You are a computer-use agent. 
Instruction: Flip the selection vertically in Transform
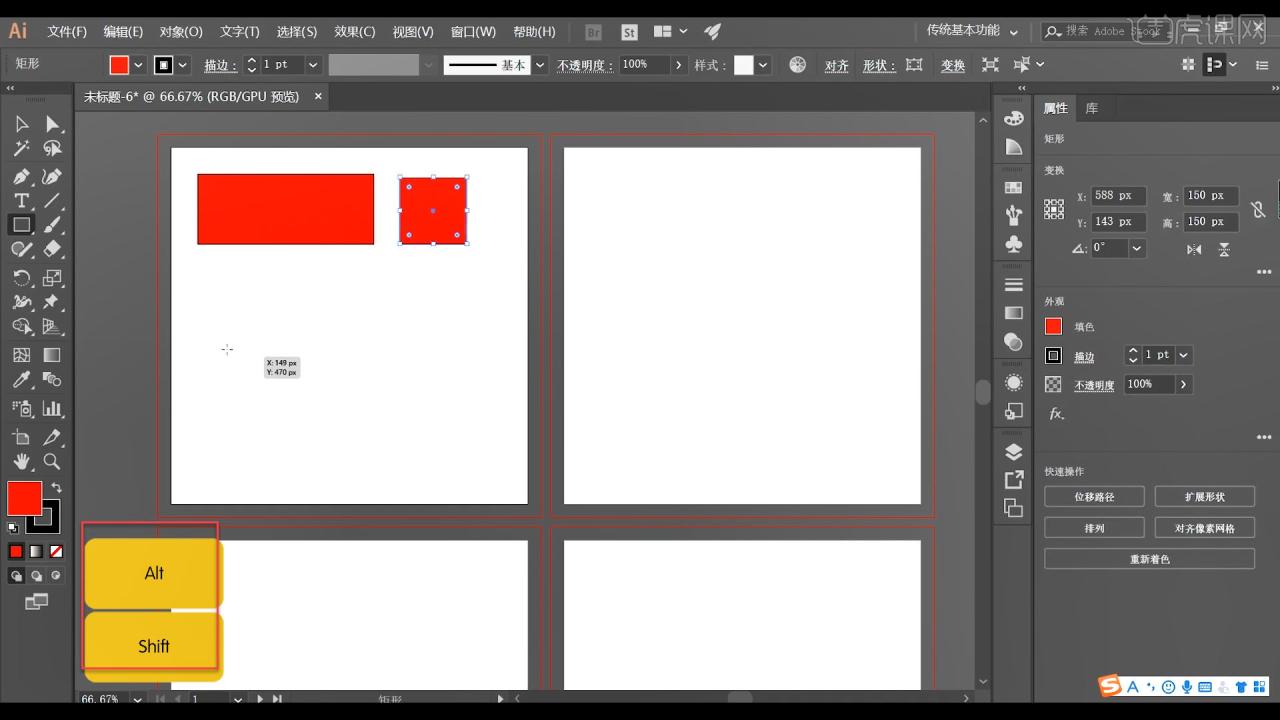coord(1224,249)
